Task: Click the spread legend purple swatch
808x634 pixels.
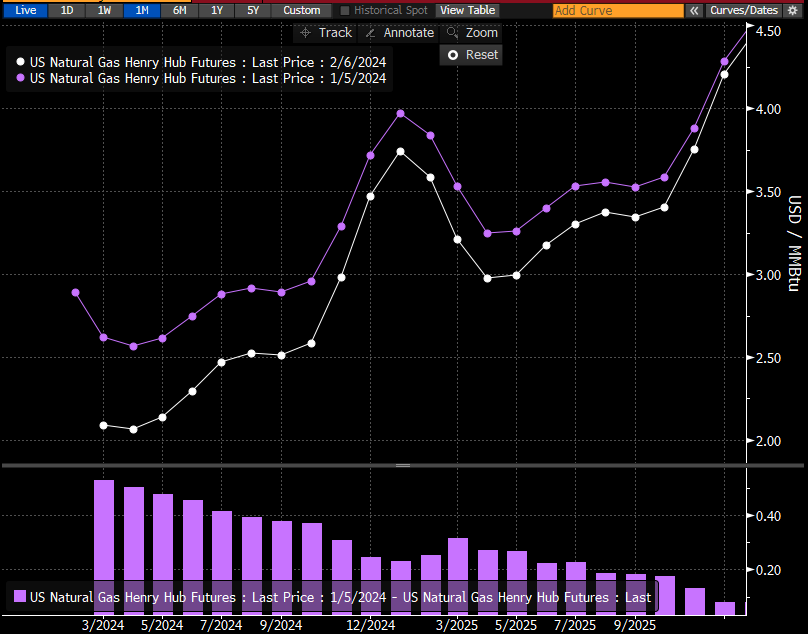Action: pos(20,597)
